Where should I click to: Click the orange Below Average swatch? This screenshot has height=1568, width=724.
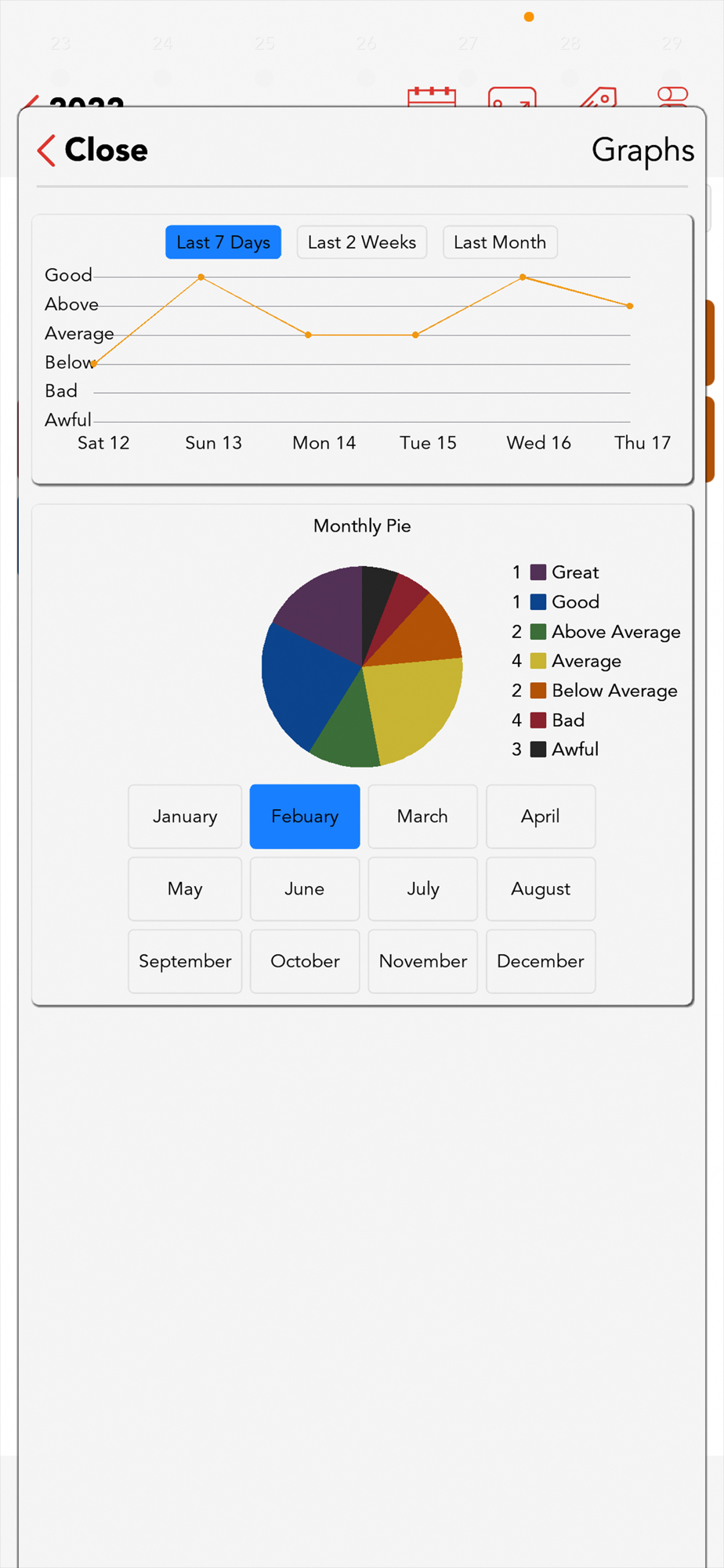point(538,691)
